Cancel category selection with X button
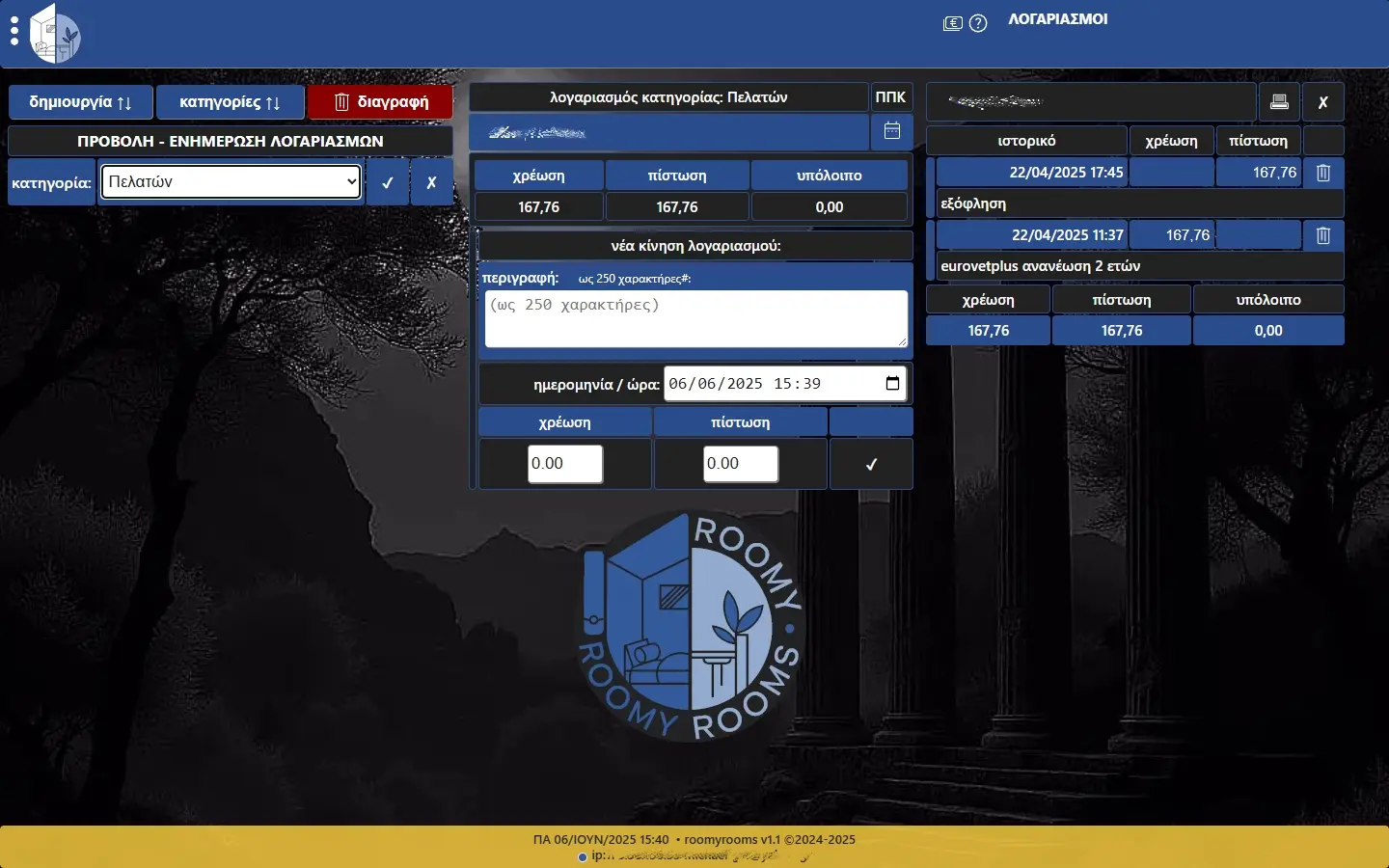 coord(432,182)
